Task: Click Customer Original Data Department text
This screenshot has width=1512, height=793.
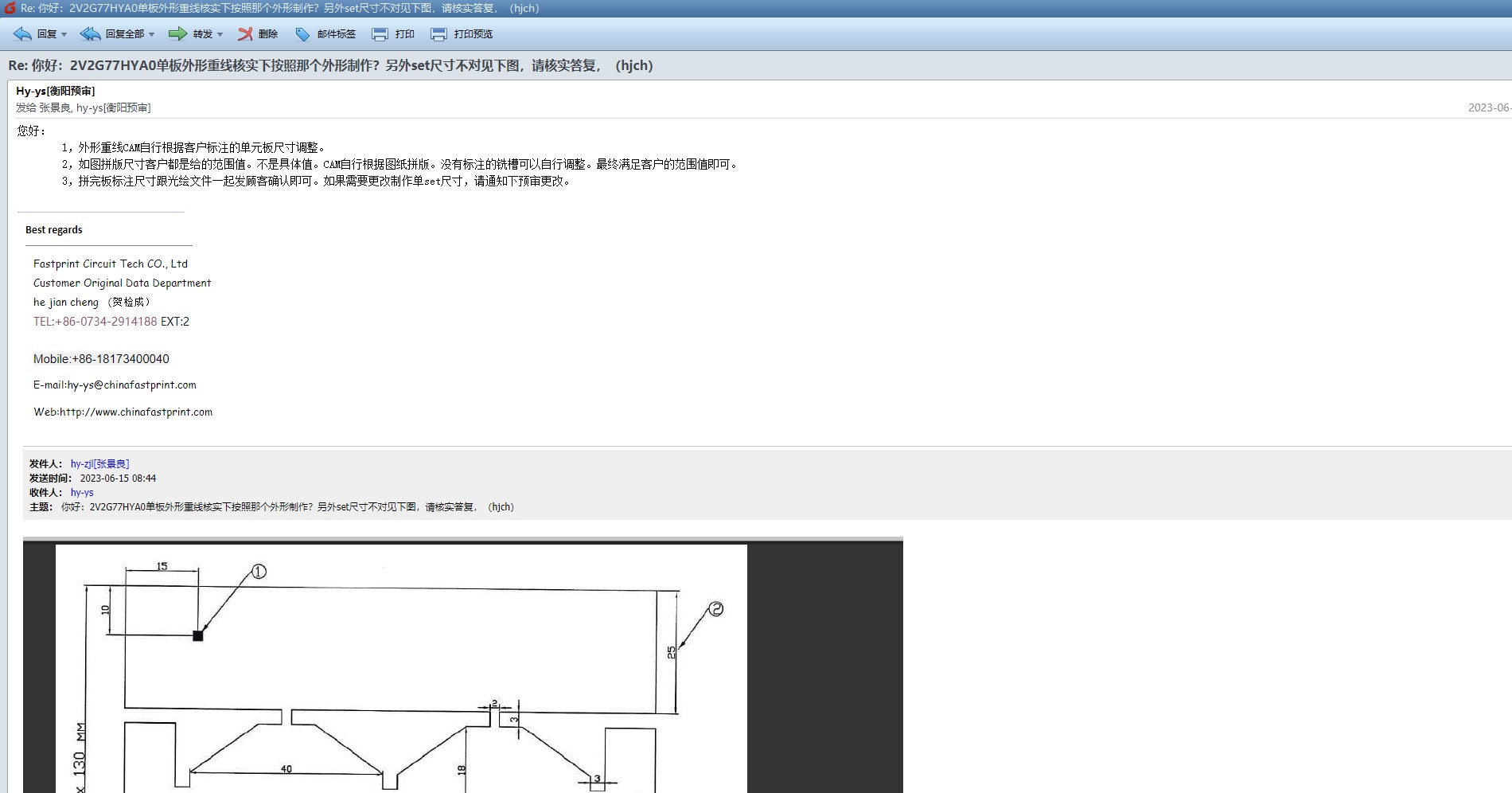Action: (123, 283)
